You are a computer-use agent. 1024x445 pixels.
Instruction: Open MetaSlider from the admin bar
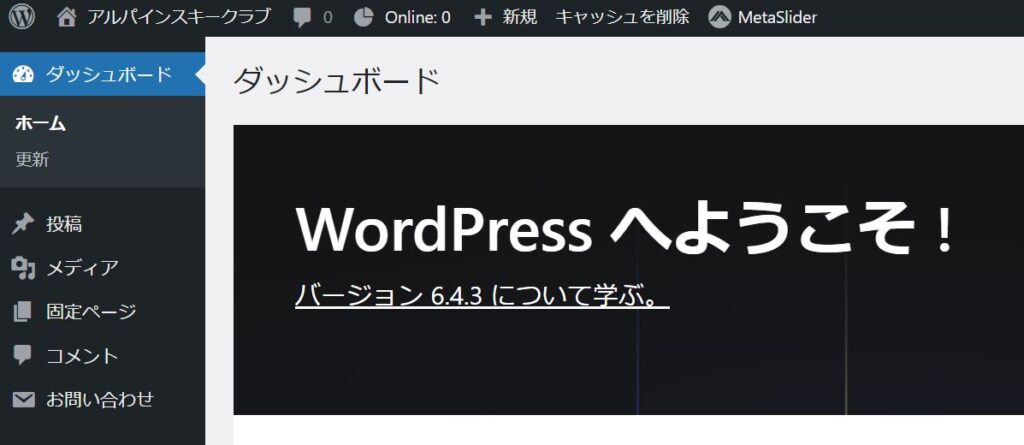coord(777,18)
